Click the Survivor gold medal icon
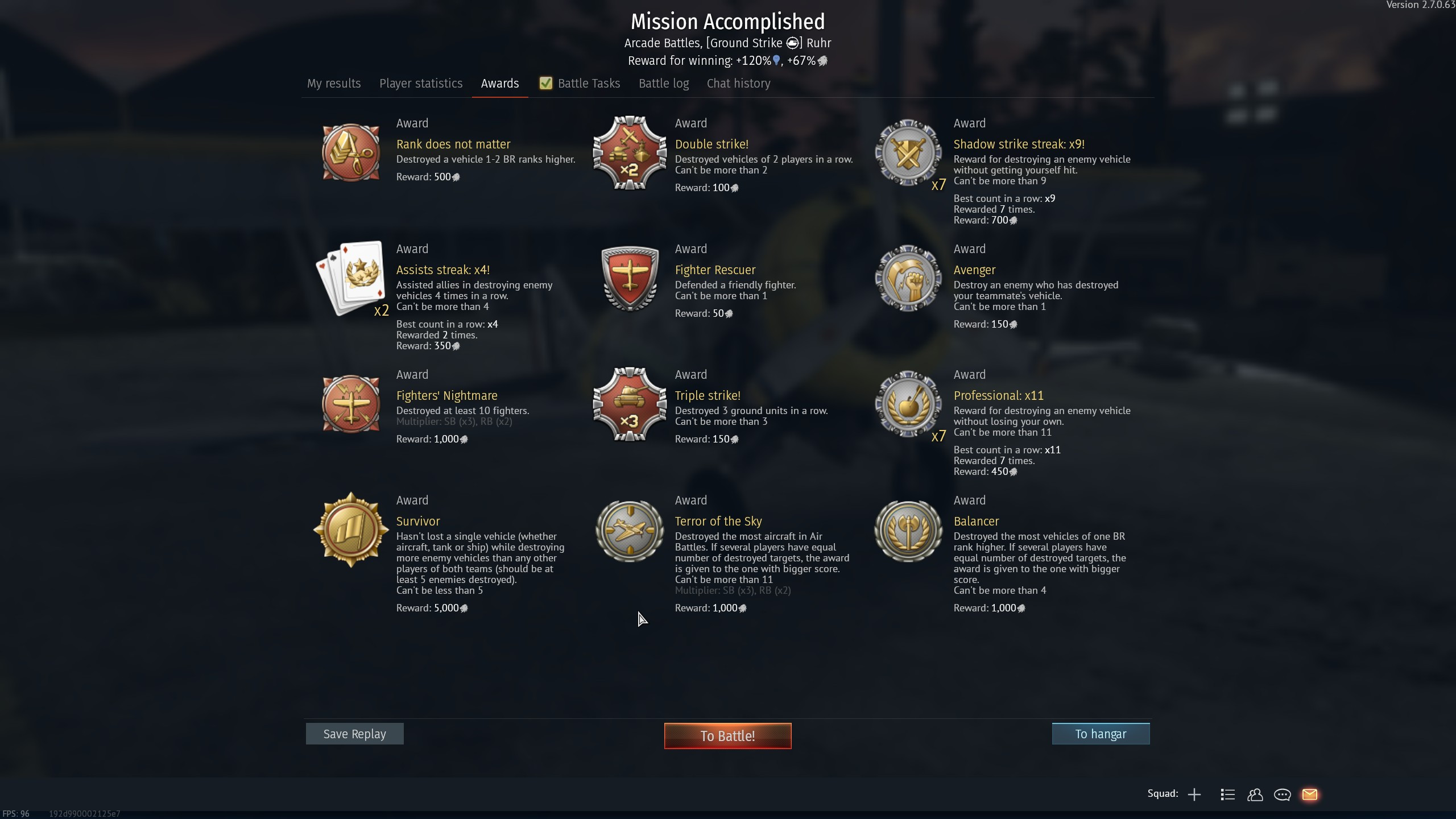 click(x=351, y=530)
